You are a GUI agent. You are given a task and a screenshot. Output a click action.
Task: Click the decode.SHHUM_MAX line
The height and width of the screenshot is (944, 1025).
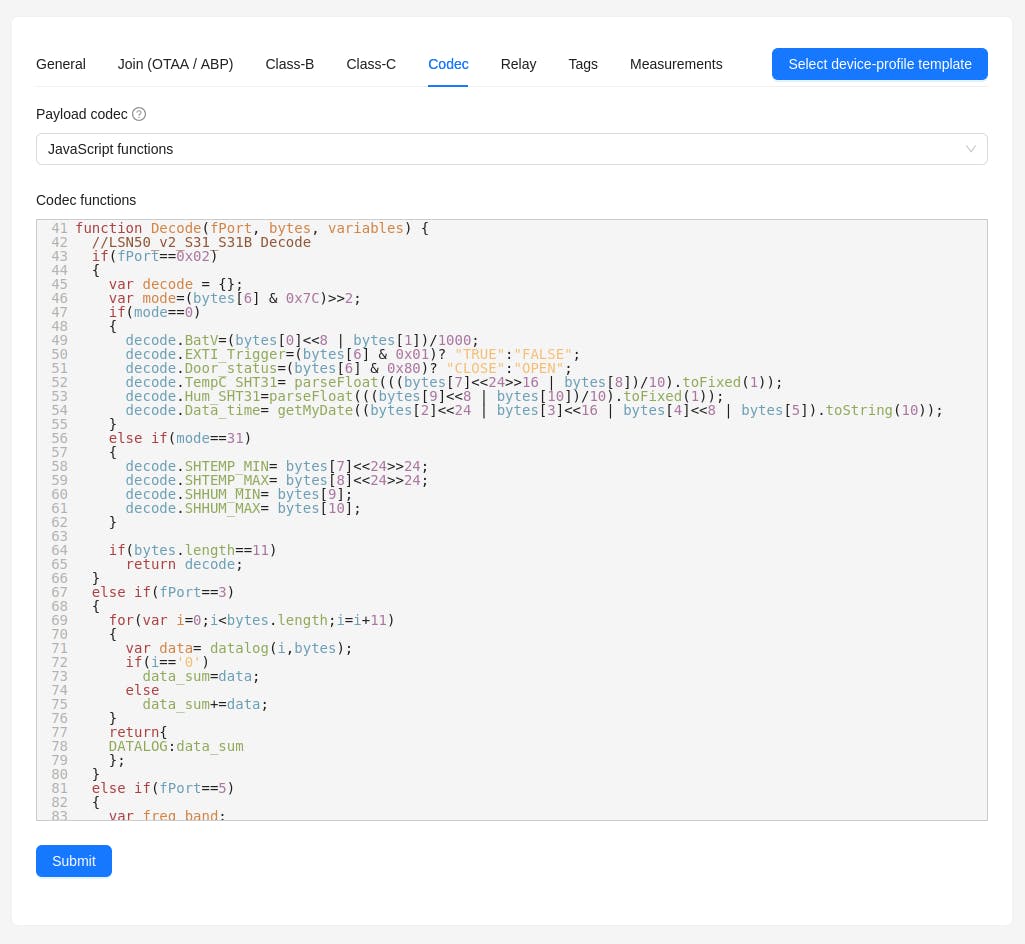[243, 509]
